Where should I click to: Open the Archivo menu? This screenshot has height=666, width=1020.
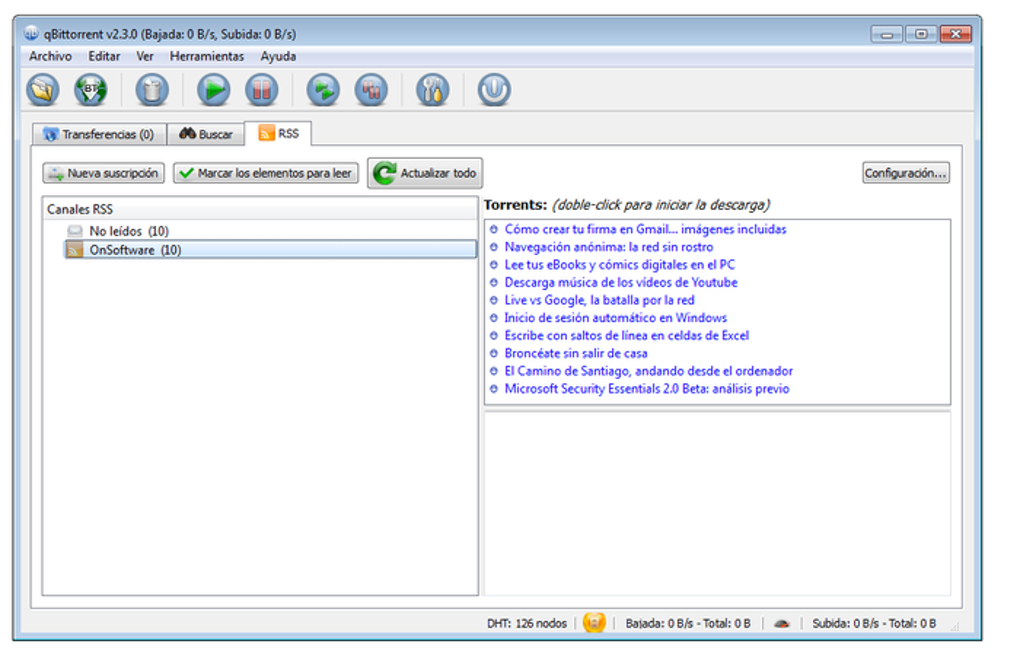(x=50, y=57)
